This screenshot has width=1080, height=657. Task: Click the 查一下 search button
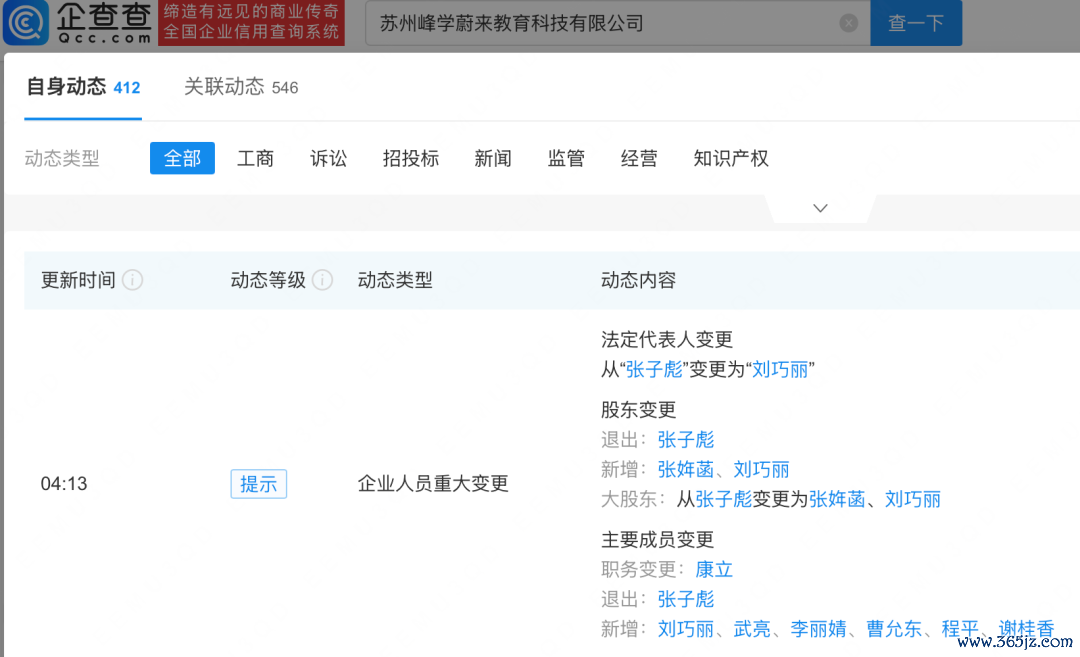coord(916,23)
